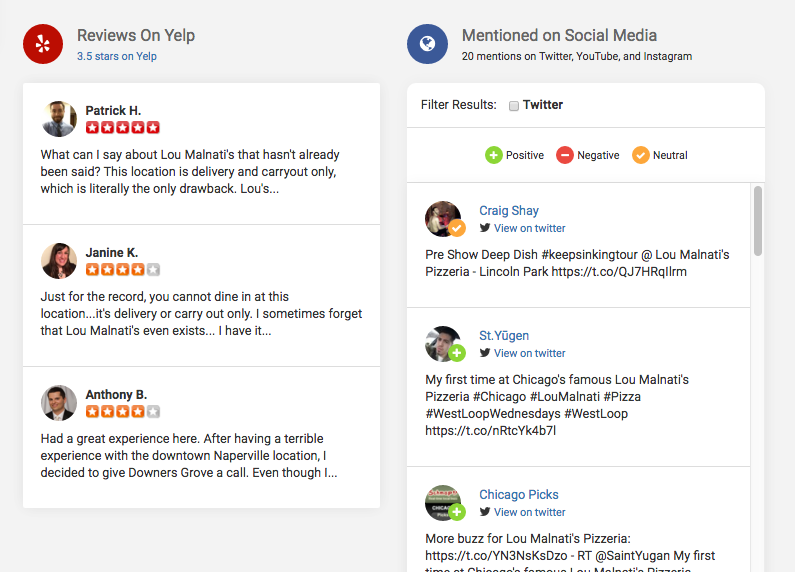Click View on twitter under Chicago Picks
795x572 pixels.
click(x=529, y=512)
